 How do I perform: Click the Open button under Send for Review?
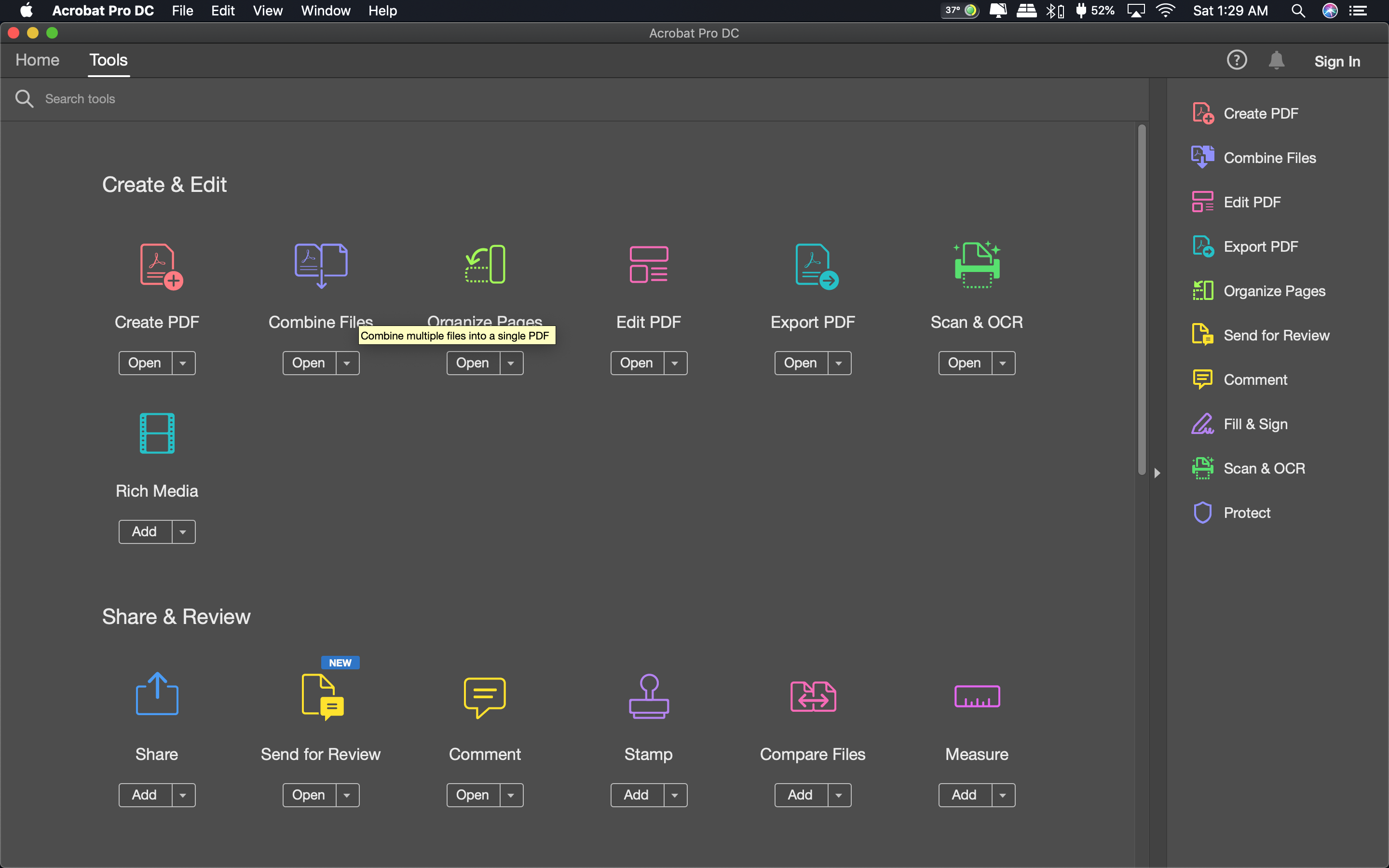point(309,795)
